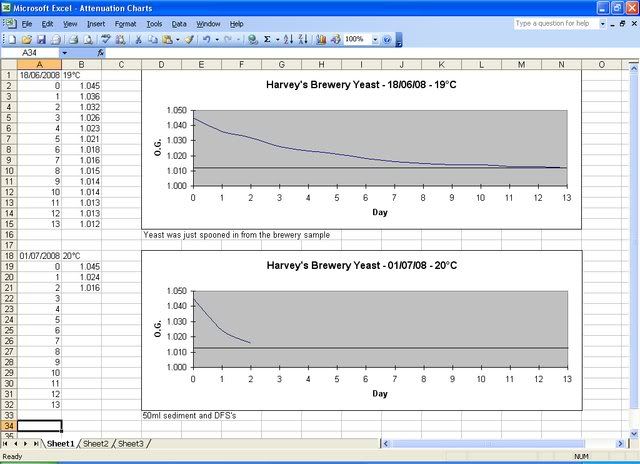The image size is (640, 464).
Task: Click the Insert Function fx icon
Action: [x=100, y=53]
